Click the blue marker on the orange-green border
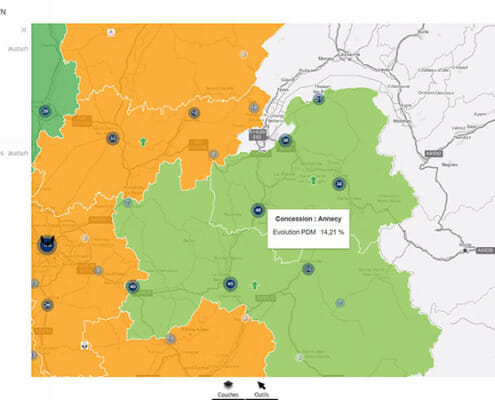The width and height of the screenshot is (495, 400). coord(133,286)
